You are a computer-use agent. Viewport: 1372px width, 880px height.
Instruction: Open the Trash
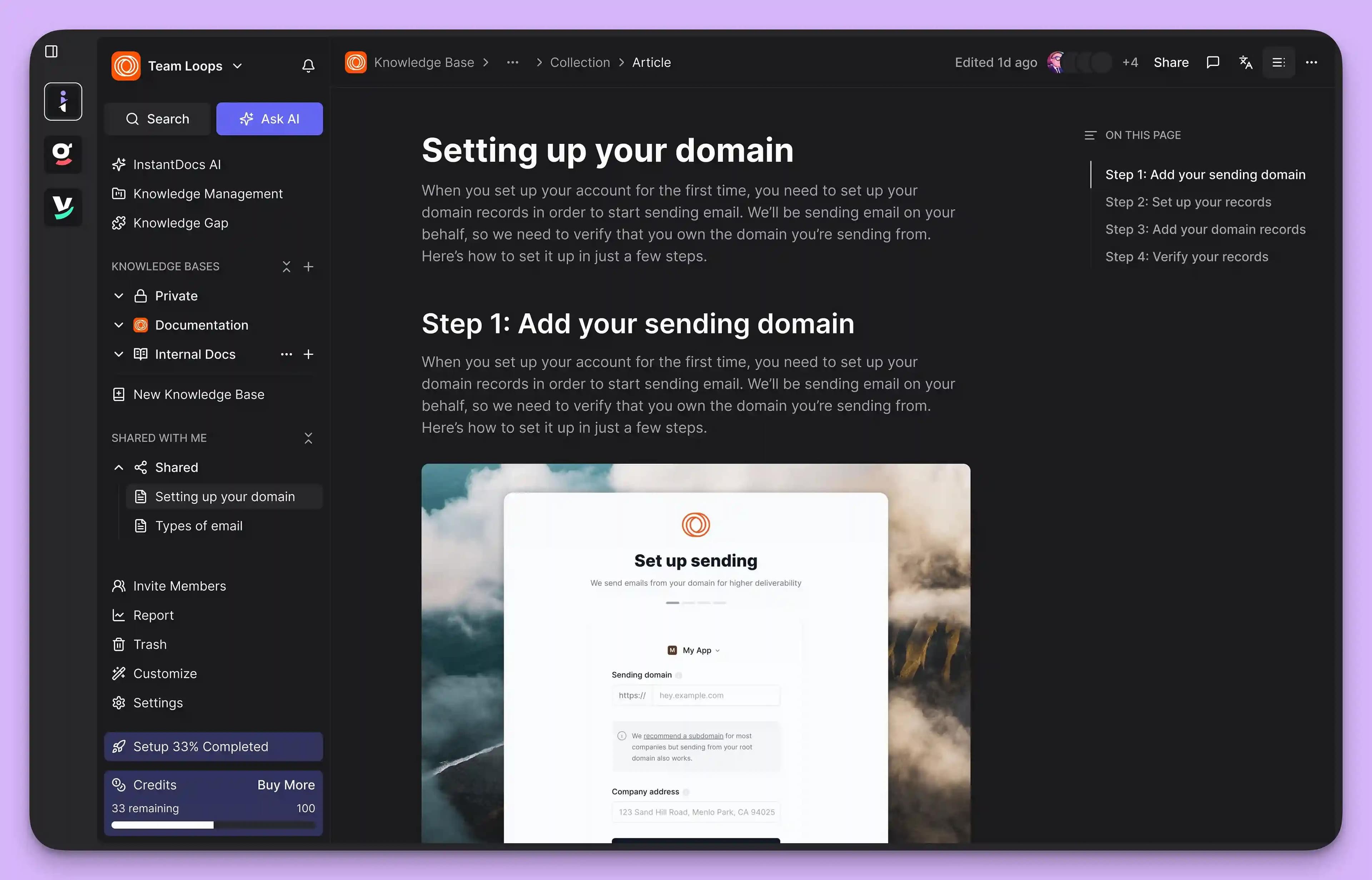point(150,644)
